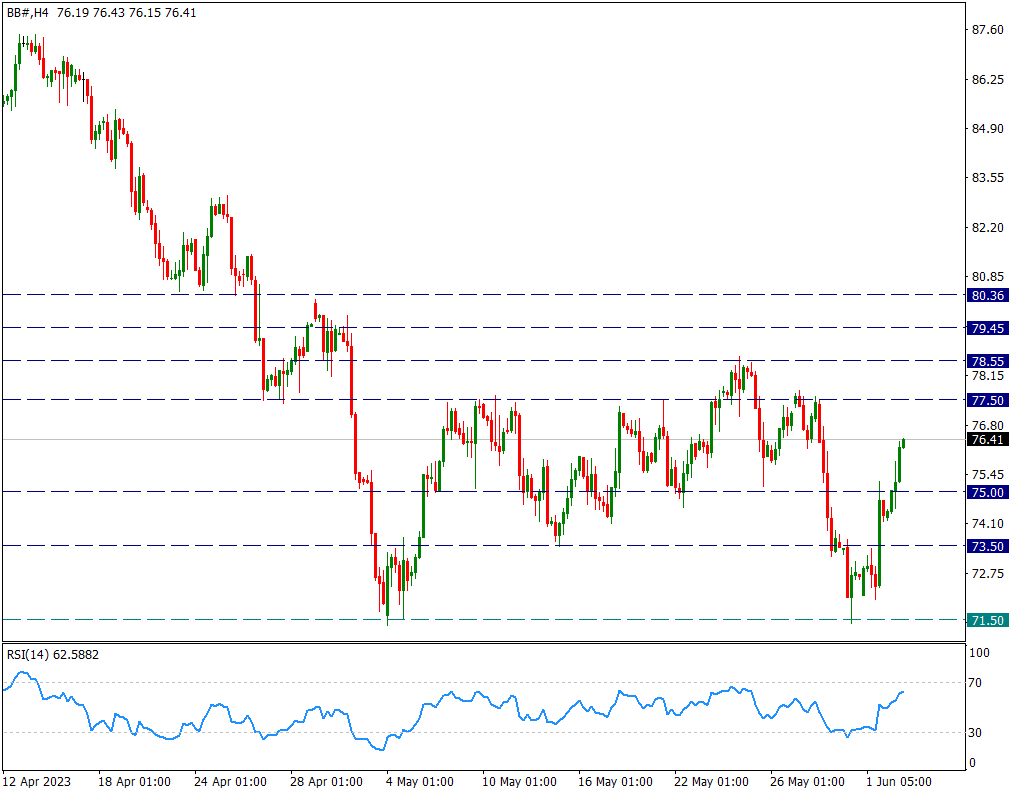Click the 26 May 01:00 date label
This screenshot has height=794, width=1015.
click(x=807, y=782)
